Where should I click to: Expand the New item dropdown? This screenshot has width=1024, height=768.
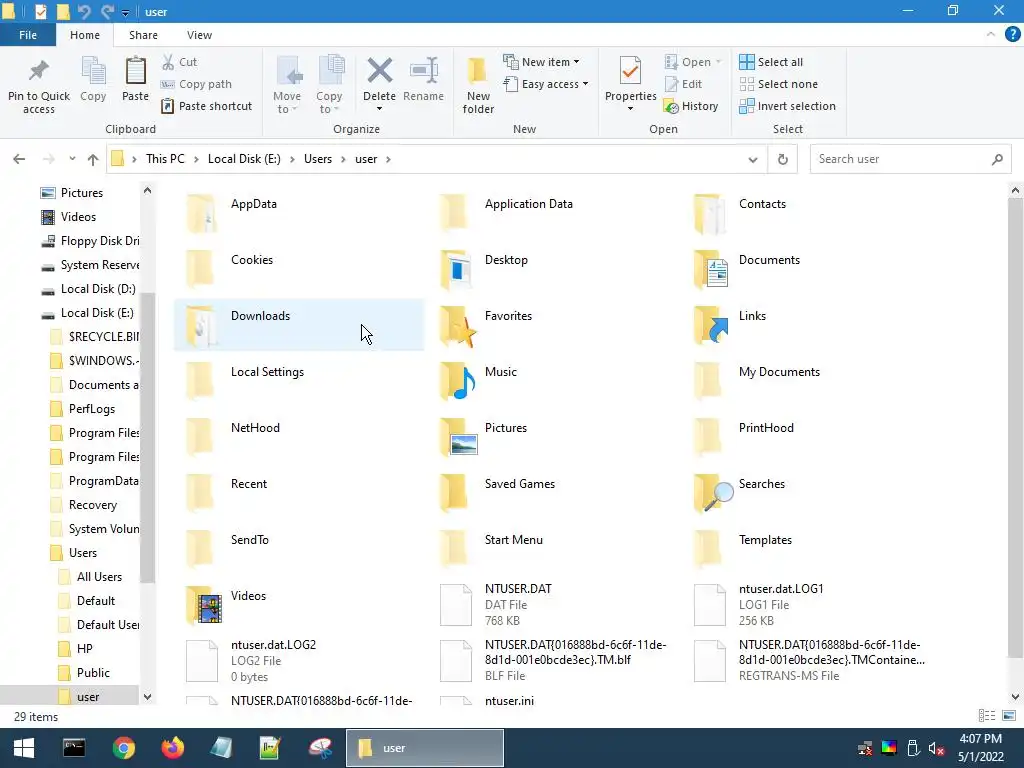click(x=577, y=62)
